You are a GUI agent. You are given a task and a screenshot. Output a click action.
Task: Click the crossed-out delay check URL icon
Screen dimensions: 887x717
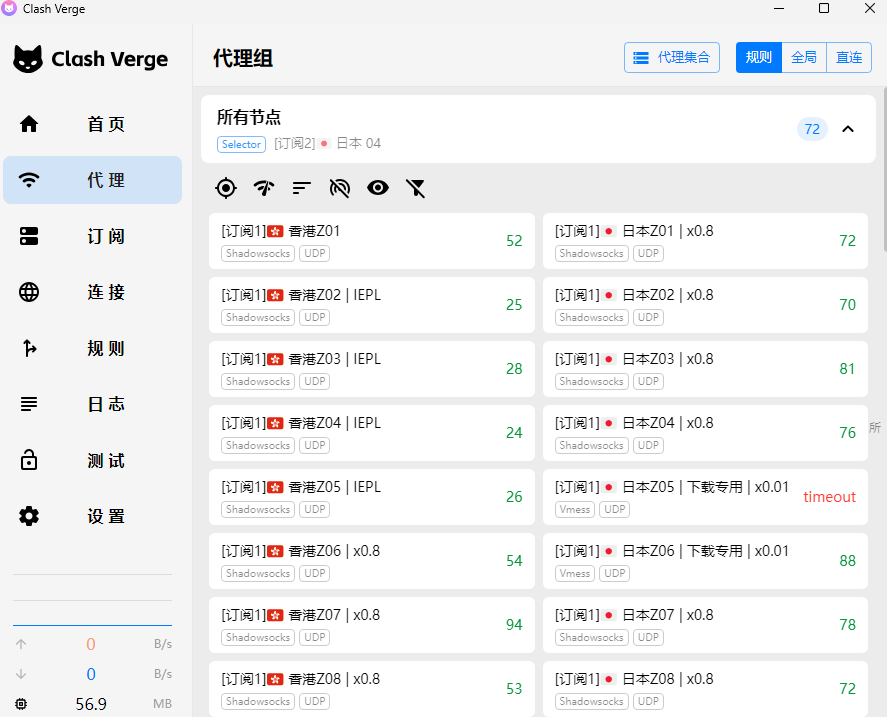click(x=340, y=187)
